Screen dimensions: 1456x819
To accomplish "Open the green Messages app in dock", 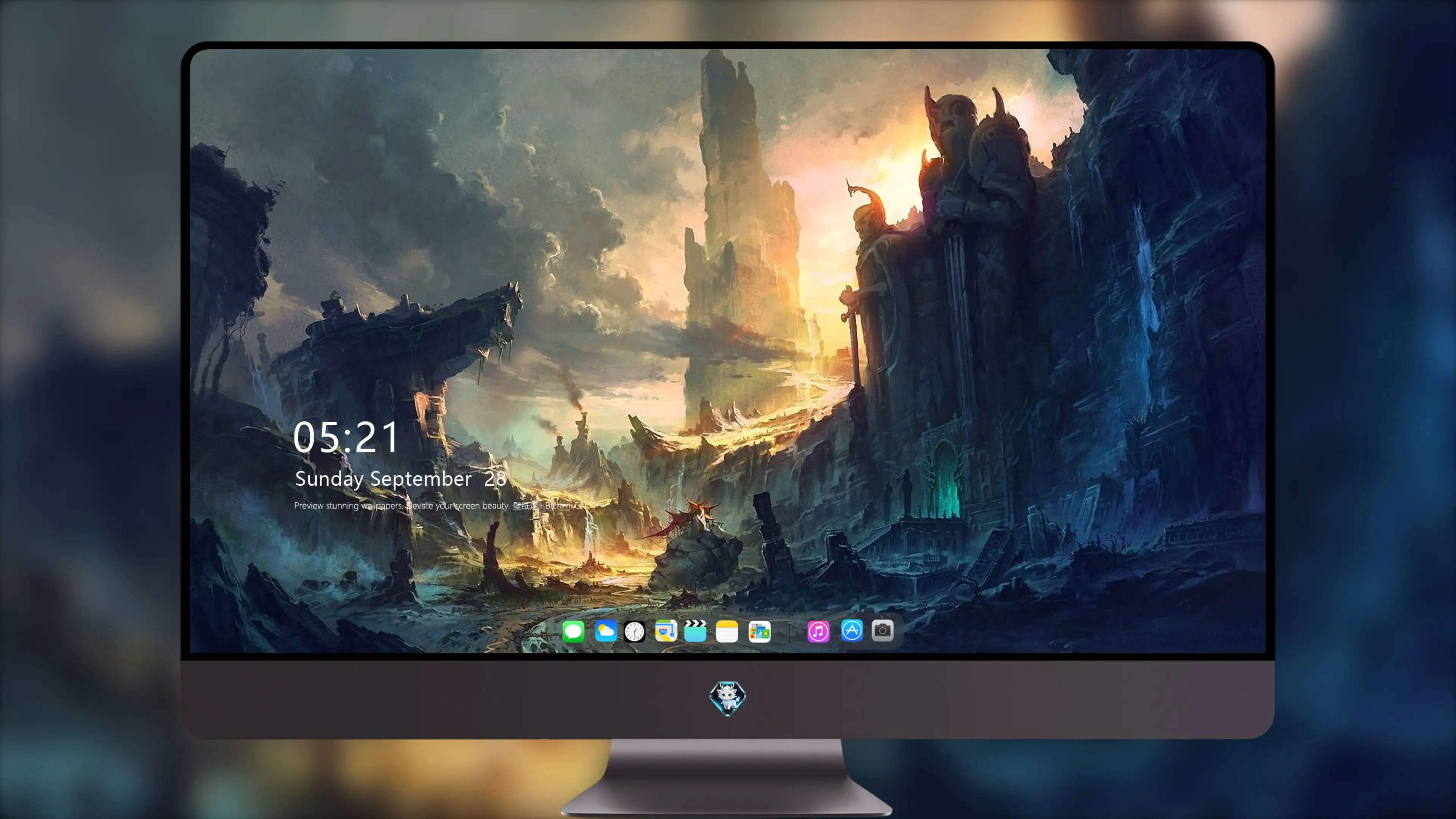I will pos(573,631).
